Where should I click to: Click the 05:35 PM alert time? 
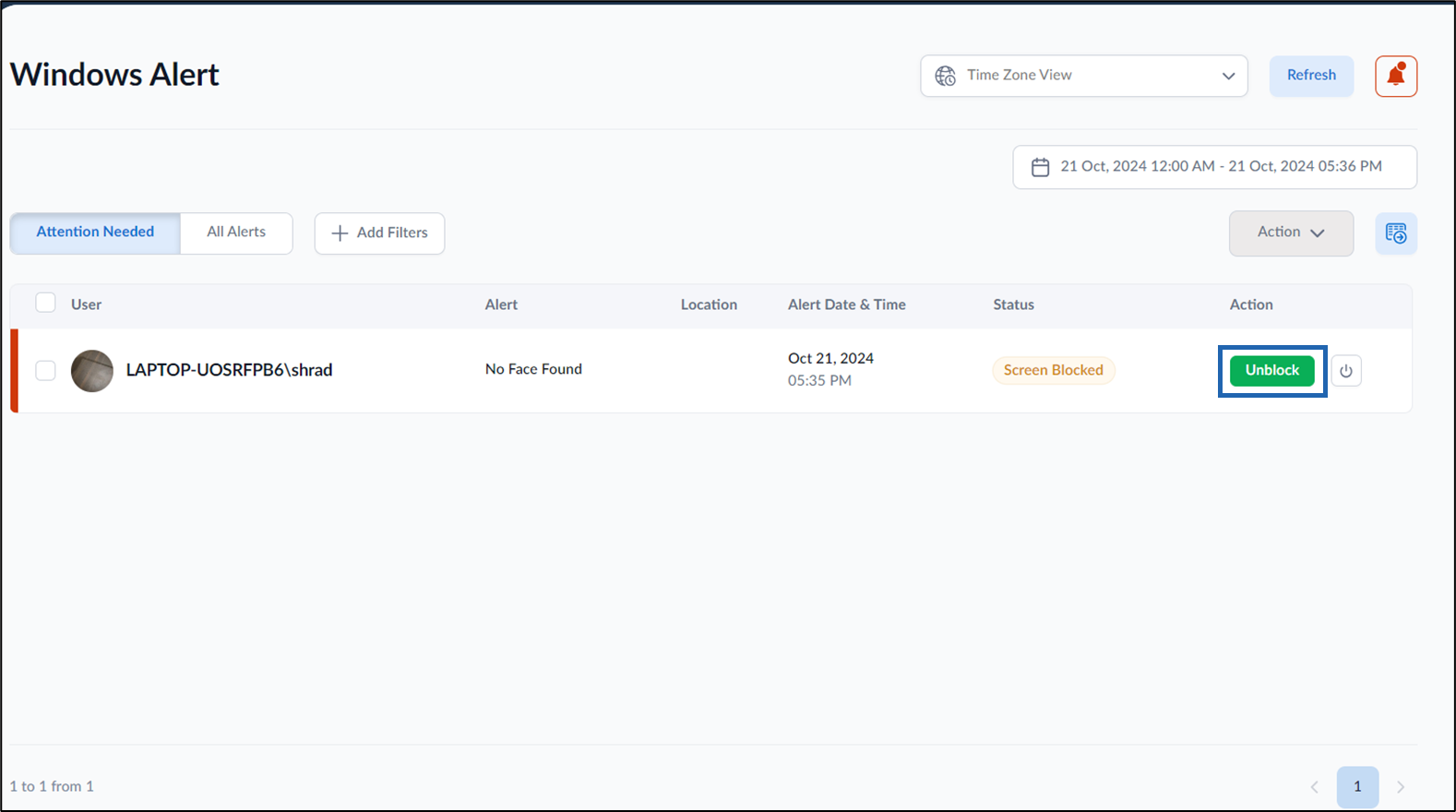point(819,380)
